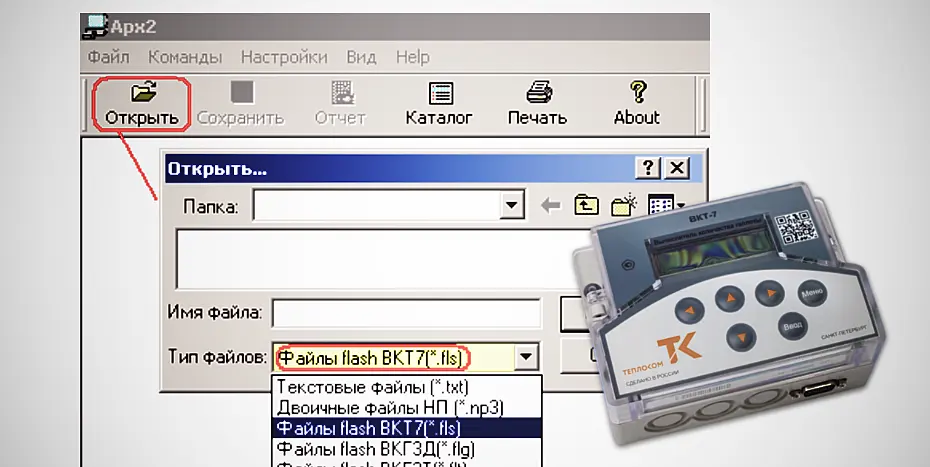
Task: Select Текстовые файлы (*.txt) option
Action: [406, 387]
